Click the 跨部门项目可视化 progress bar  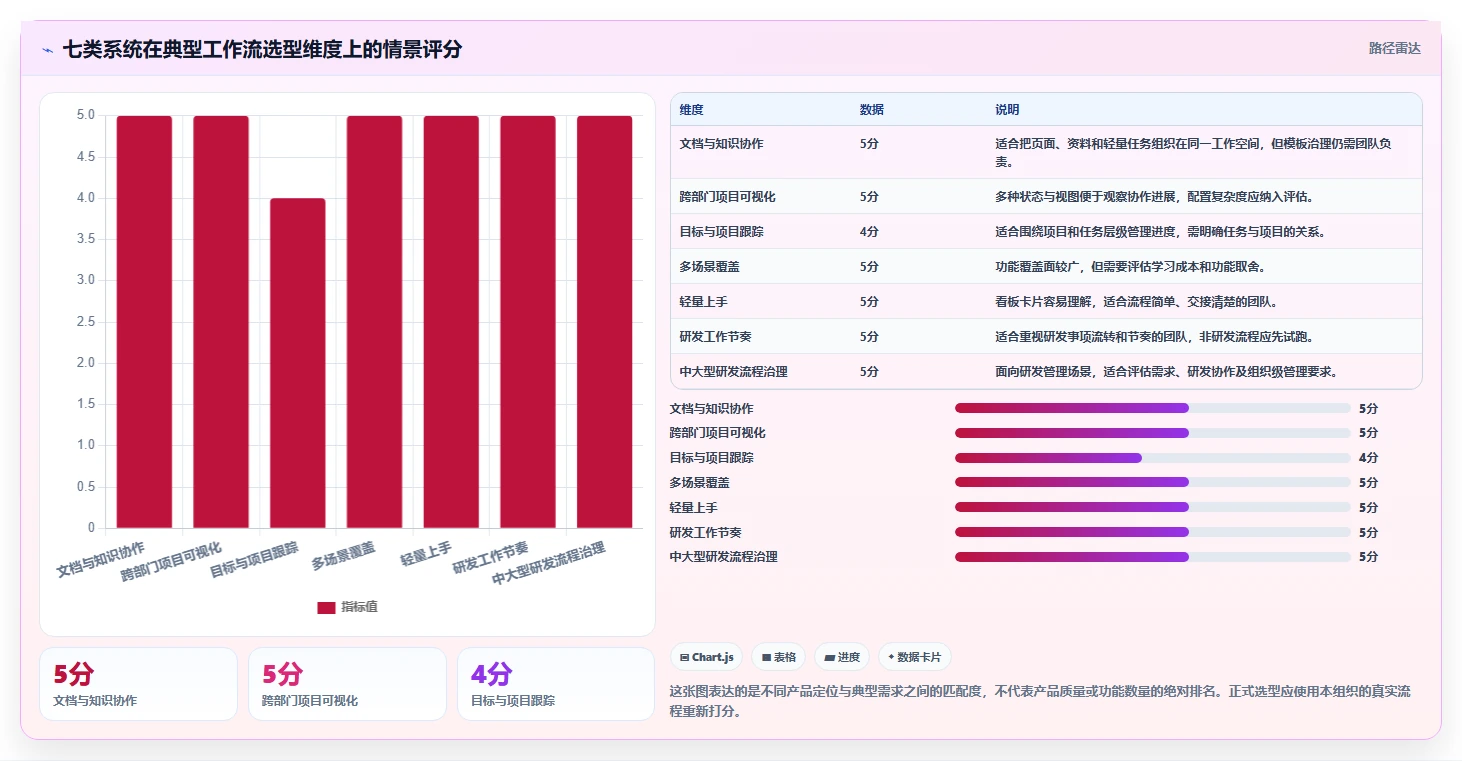point(1153,433)
